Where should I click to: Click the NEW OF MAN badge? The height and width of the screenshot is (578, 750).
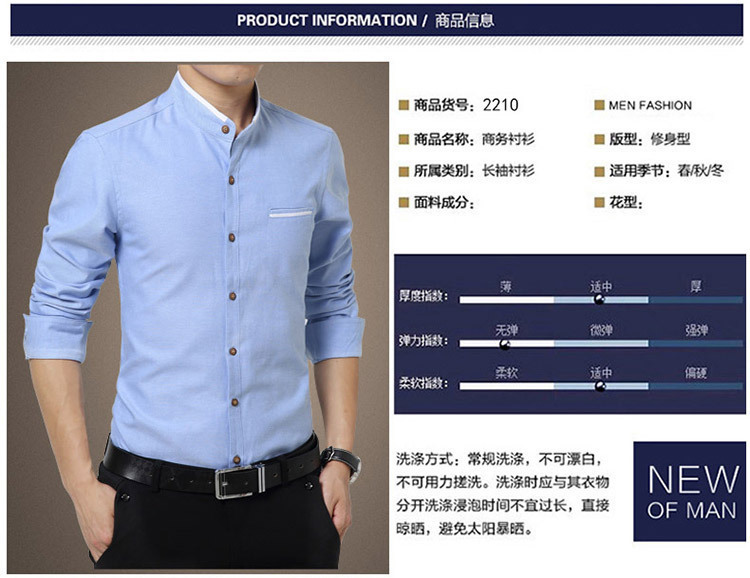(x=689, y=491)
